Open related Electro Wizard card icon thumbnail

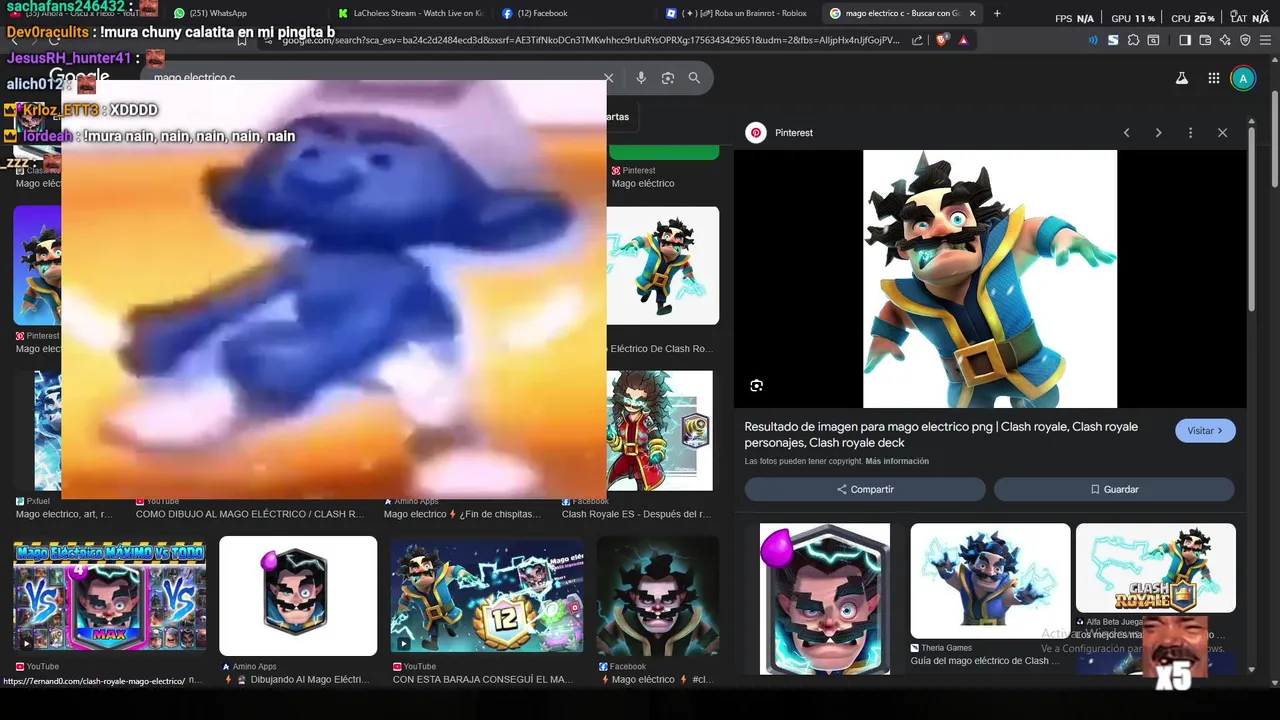coord(825,599)
